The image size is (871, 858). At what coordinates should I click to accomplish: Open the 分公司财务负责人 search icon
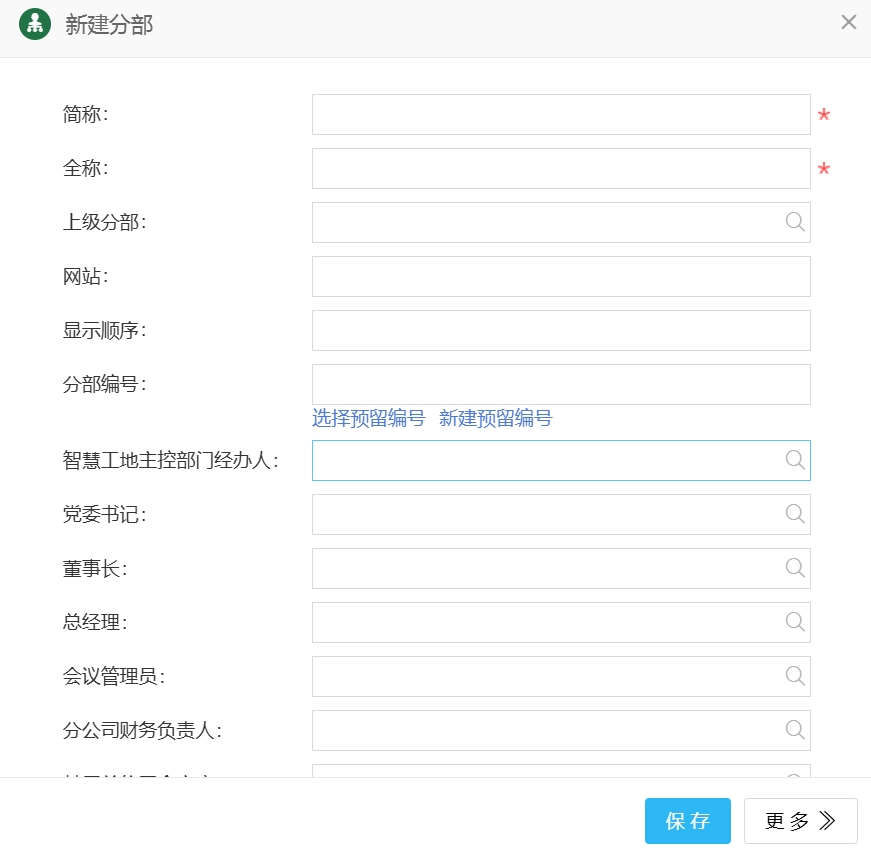point(795,730)
